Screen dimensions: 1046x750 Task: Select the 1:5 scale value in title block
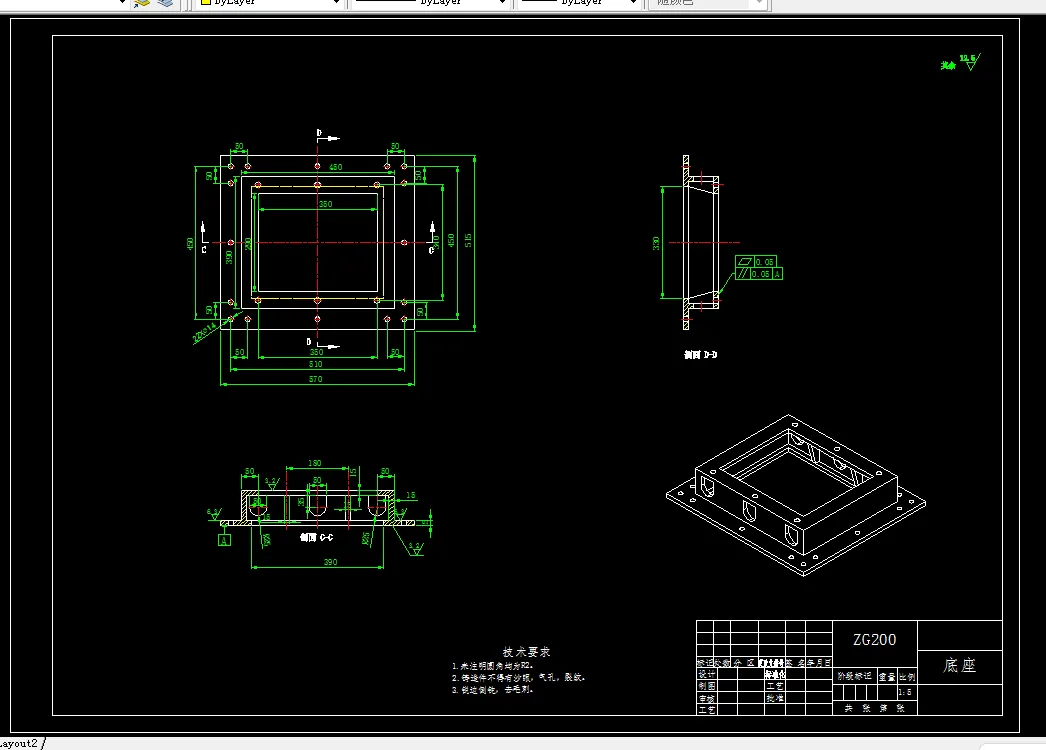click(x=905, y=693)
